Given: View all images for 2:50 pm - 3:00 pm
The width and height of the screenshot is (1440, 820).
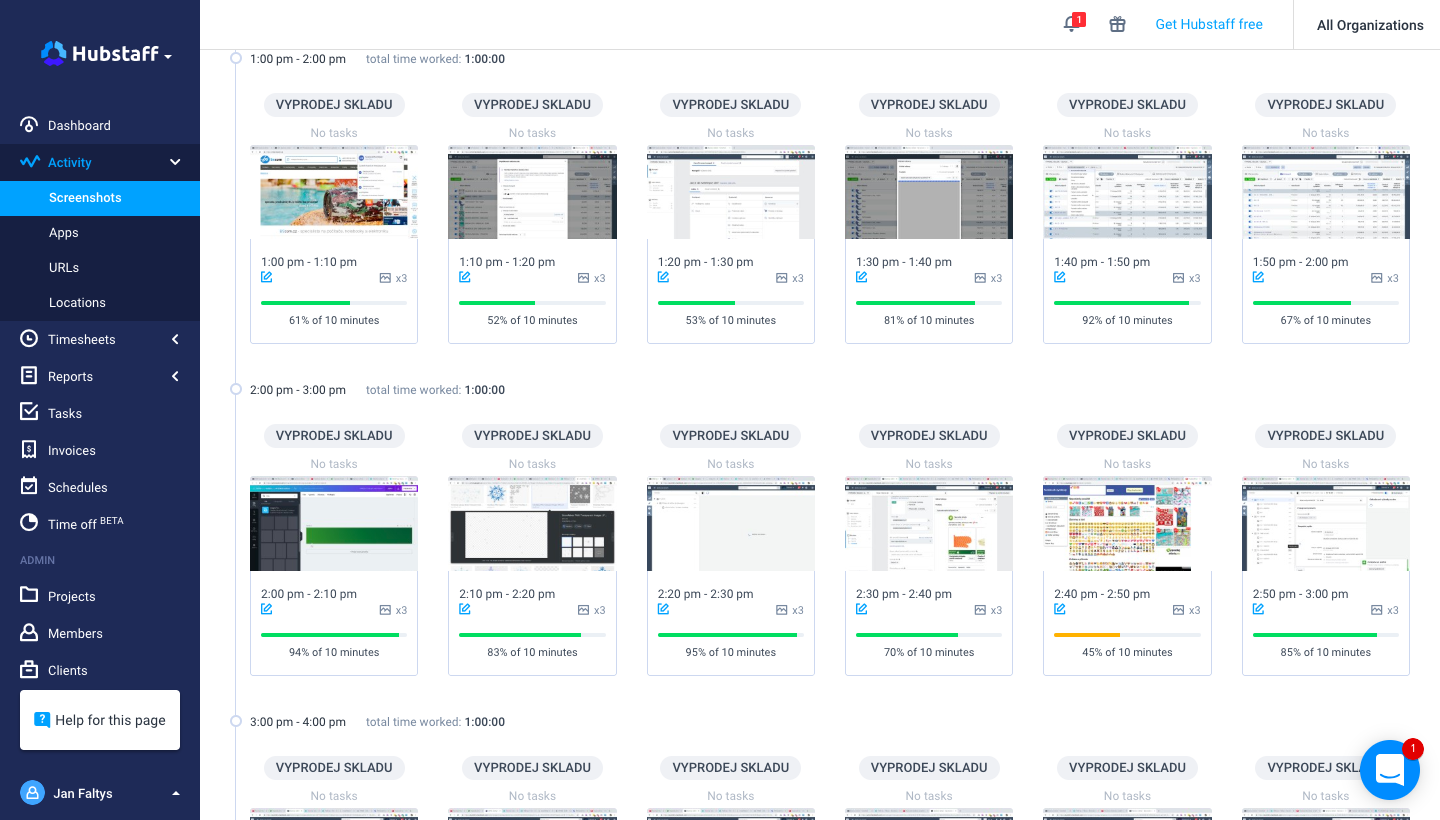Looking at the screenshot, I should point(1386,610).
